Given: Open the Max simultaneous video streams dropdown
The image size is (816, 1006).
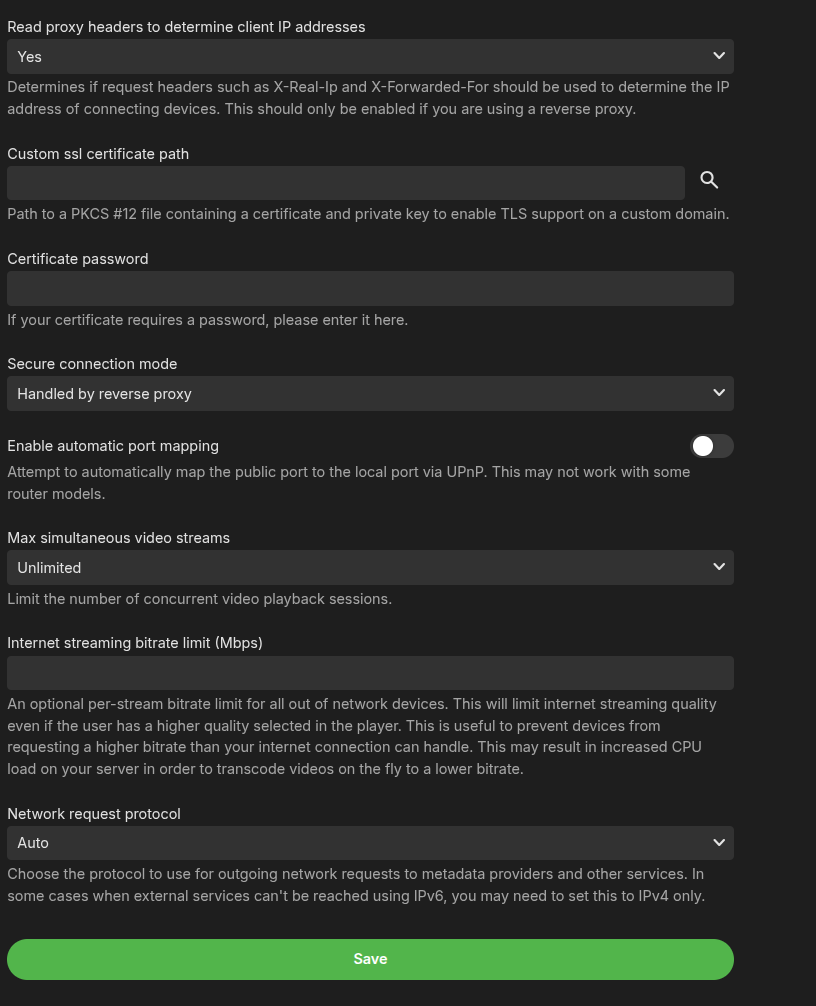Looking at the screenshot, I should (x=370, y=568).
